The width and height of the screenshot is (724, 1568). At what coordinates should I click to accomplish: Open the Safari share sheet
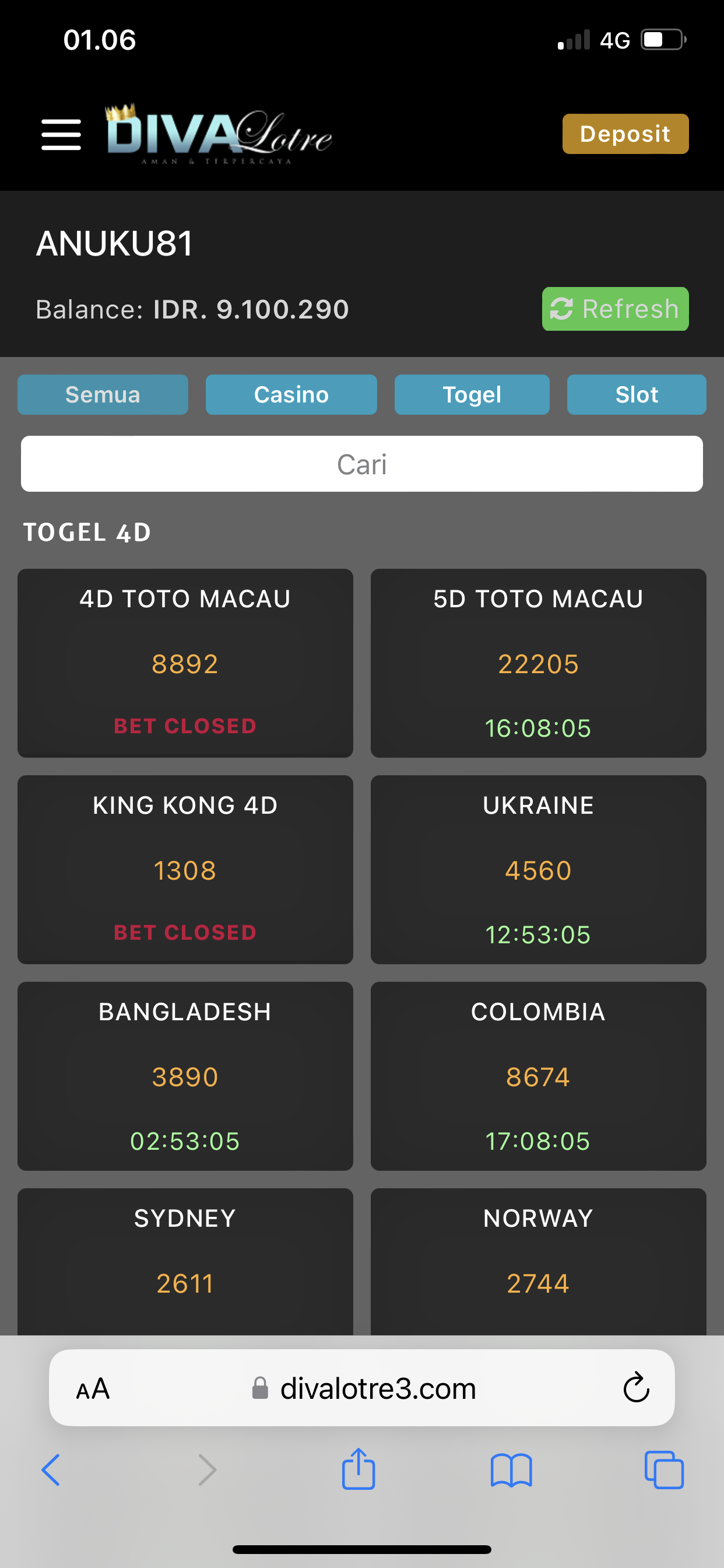click(x=359, y=1469)
